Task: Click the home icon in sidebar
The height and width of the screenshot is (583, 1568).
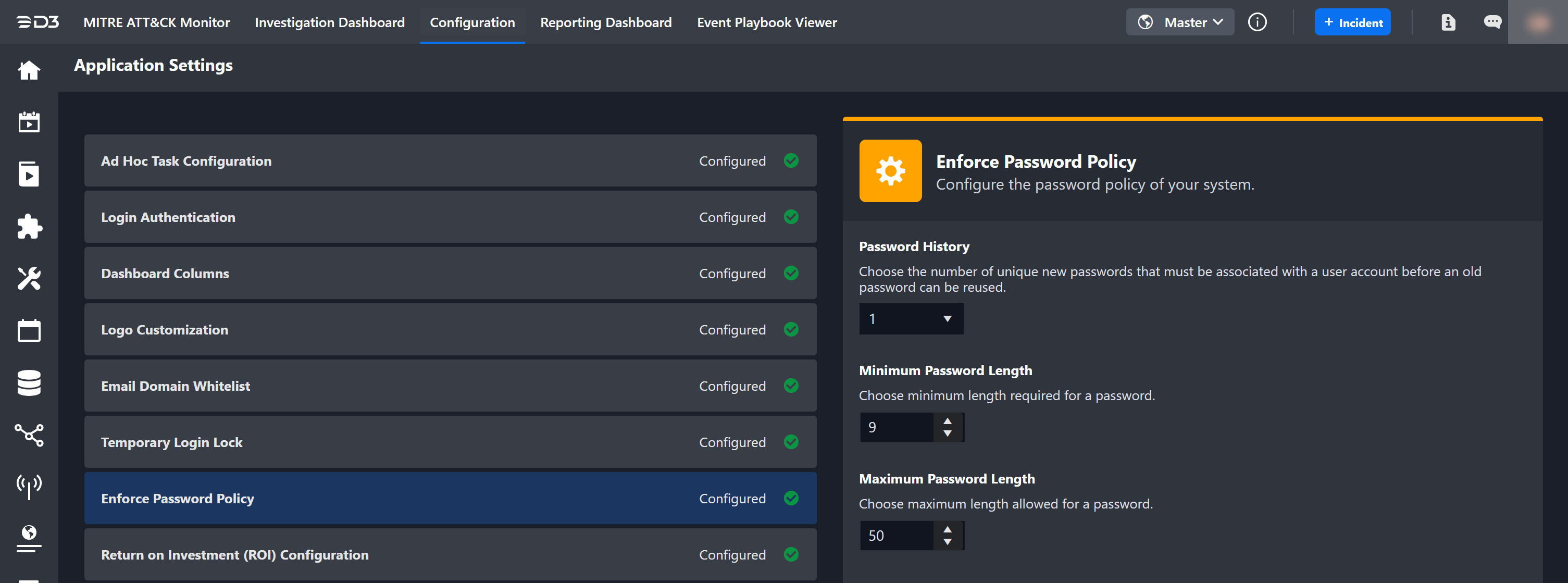Action: (x=29, y=70)
